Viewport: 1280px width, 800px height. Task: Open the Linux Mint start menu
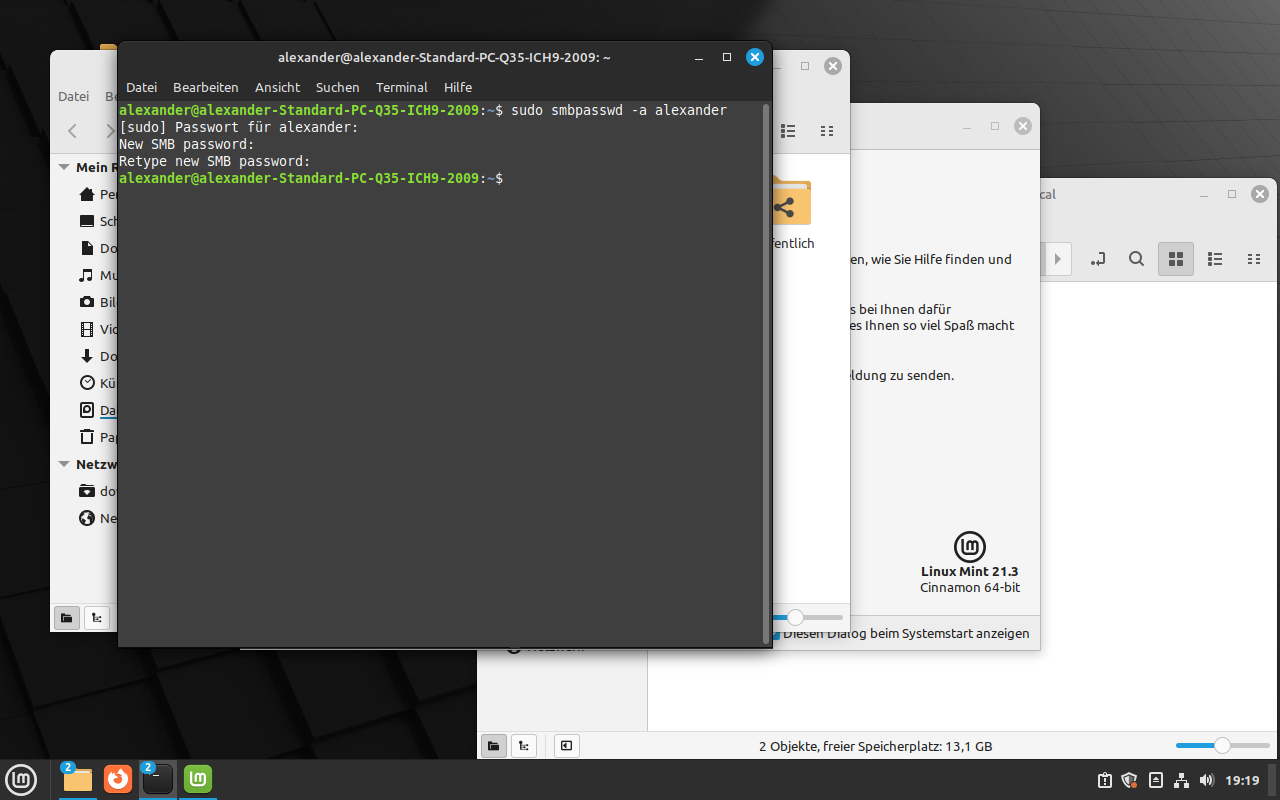pos(21,779)
